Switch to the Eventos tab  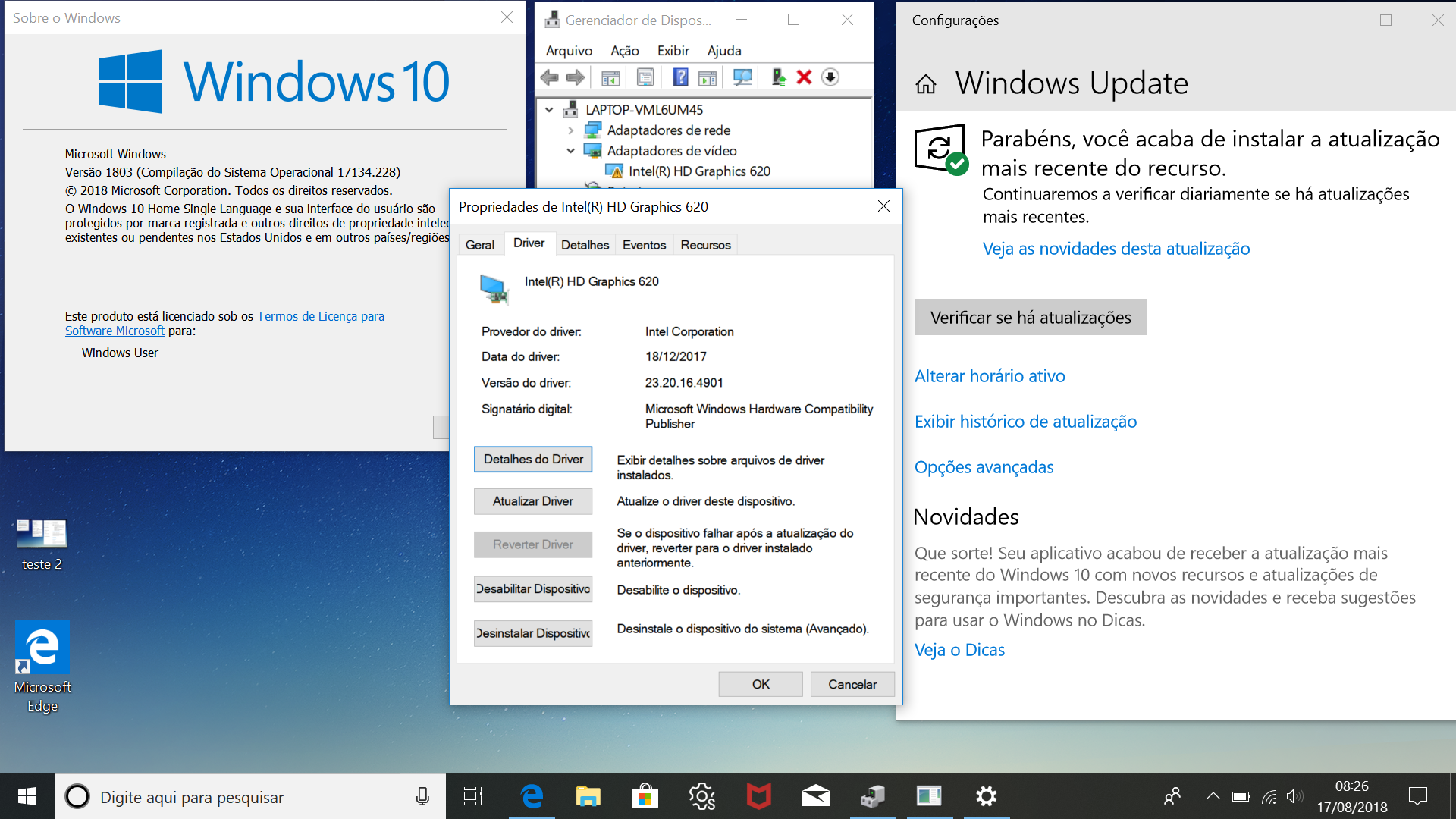[x=644, y=245]
